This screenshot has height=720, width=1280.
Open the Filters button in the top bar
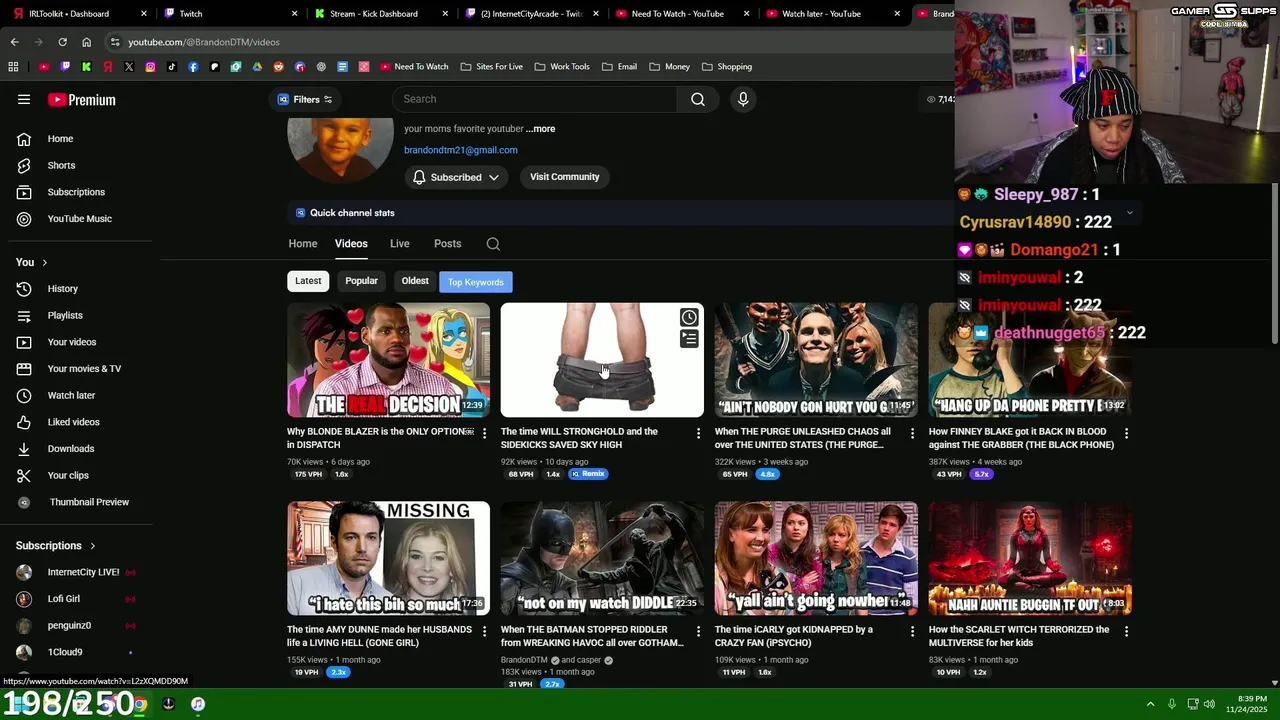(x=305, y=99)
